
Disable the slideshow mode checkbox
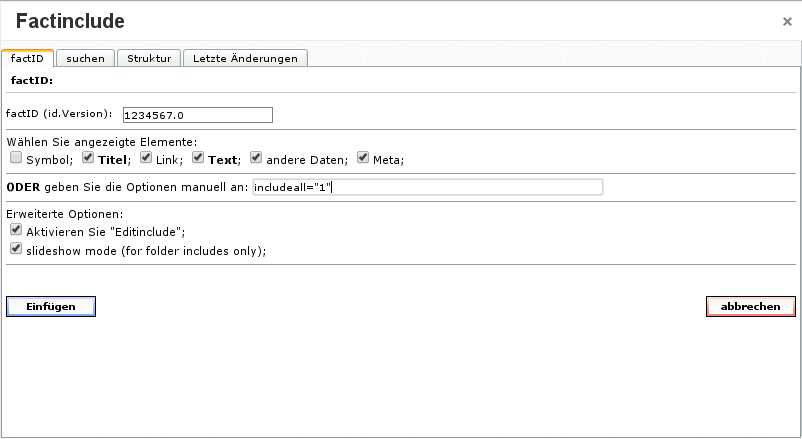[x=15, y=248]
